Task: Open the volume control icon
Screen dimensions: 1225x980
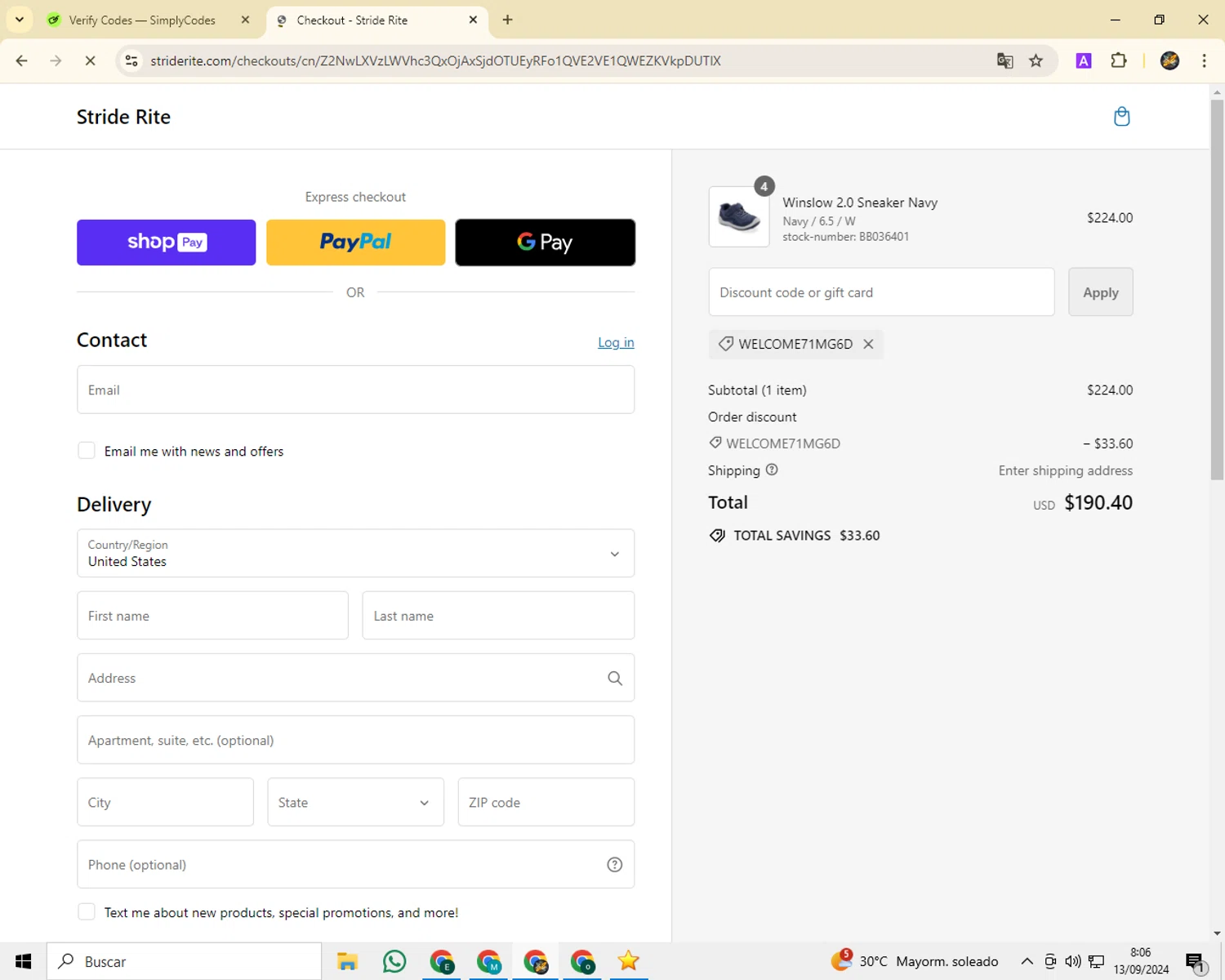Action: 1073,961
